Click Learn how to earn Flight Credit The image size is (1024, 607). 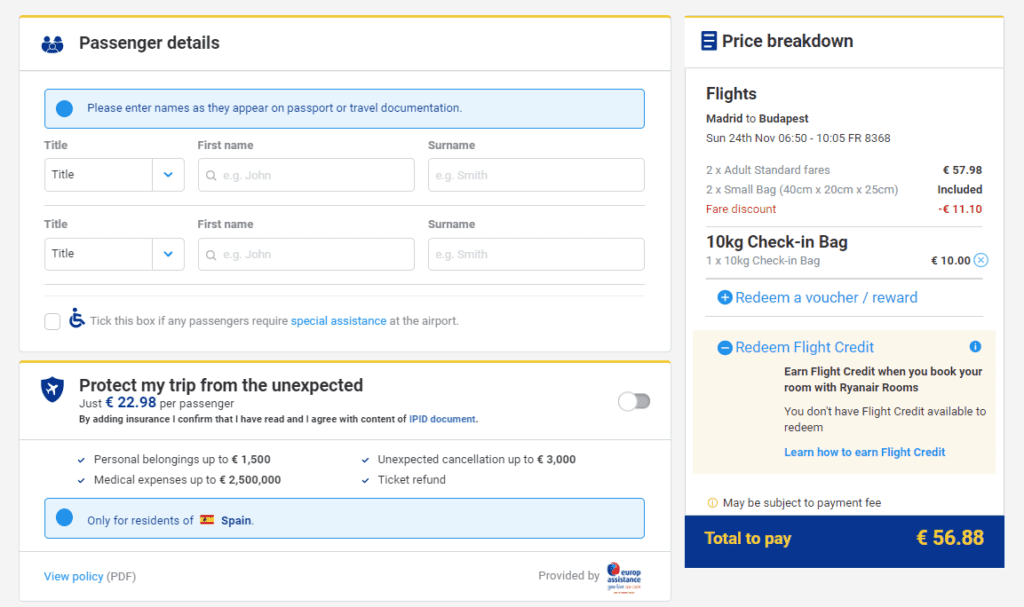[865, 452]
